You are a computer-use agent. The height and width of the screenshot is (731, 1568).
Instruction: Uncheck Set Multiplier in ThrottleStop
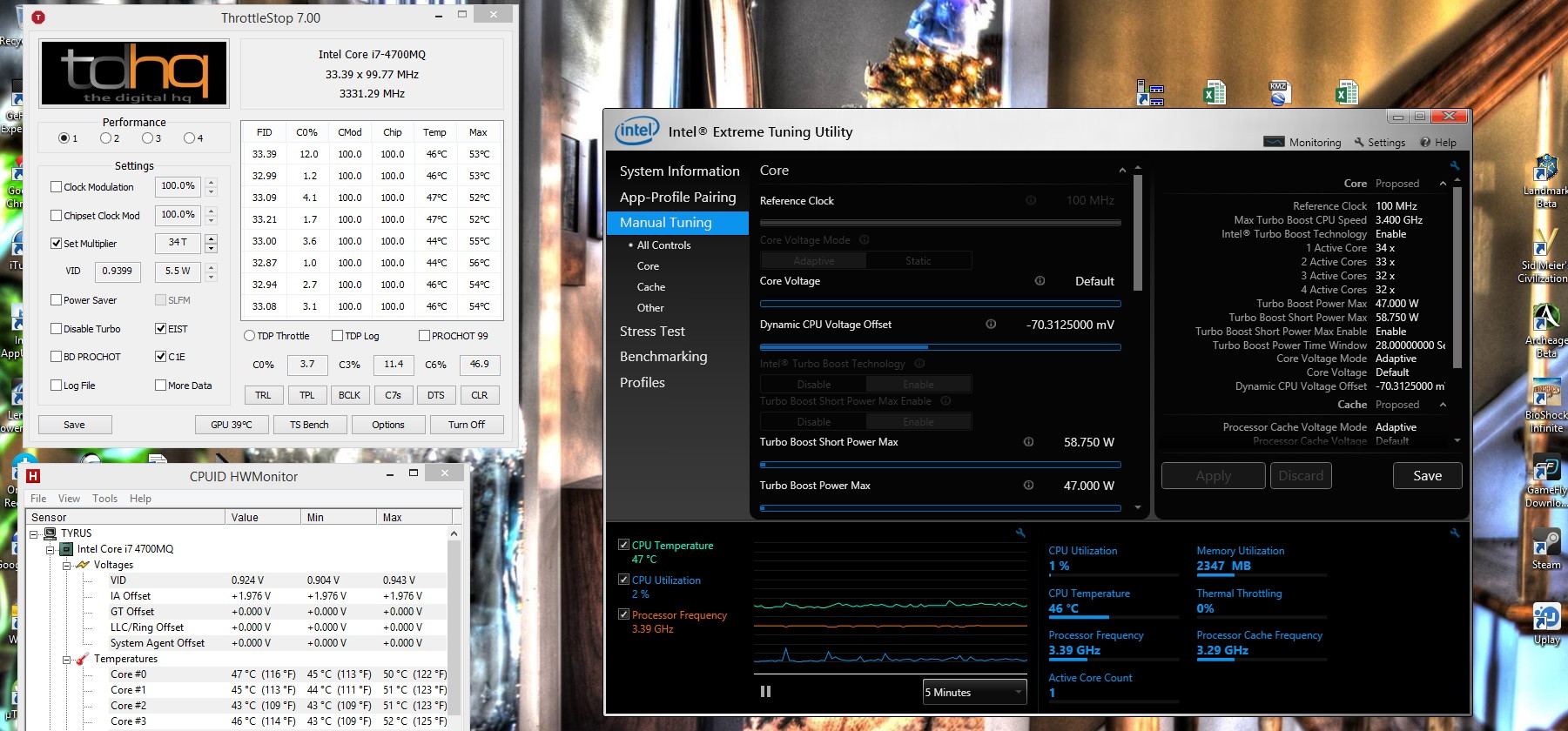57,244
